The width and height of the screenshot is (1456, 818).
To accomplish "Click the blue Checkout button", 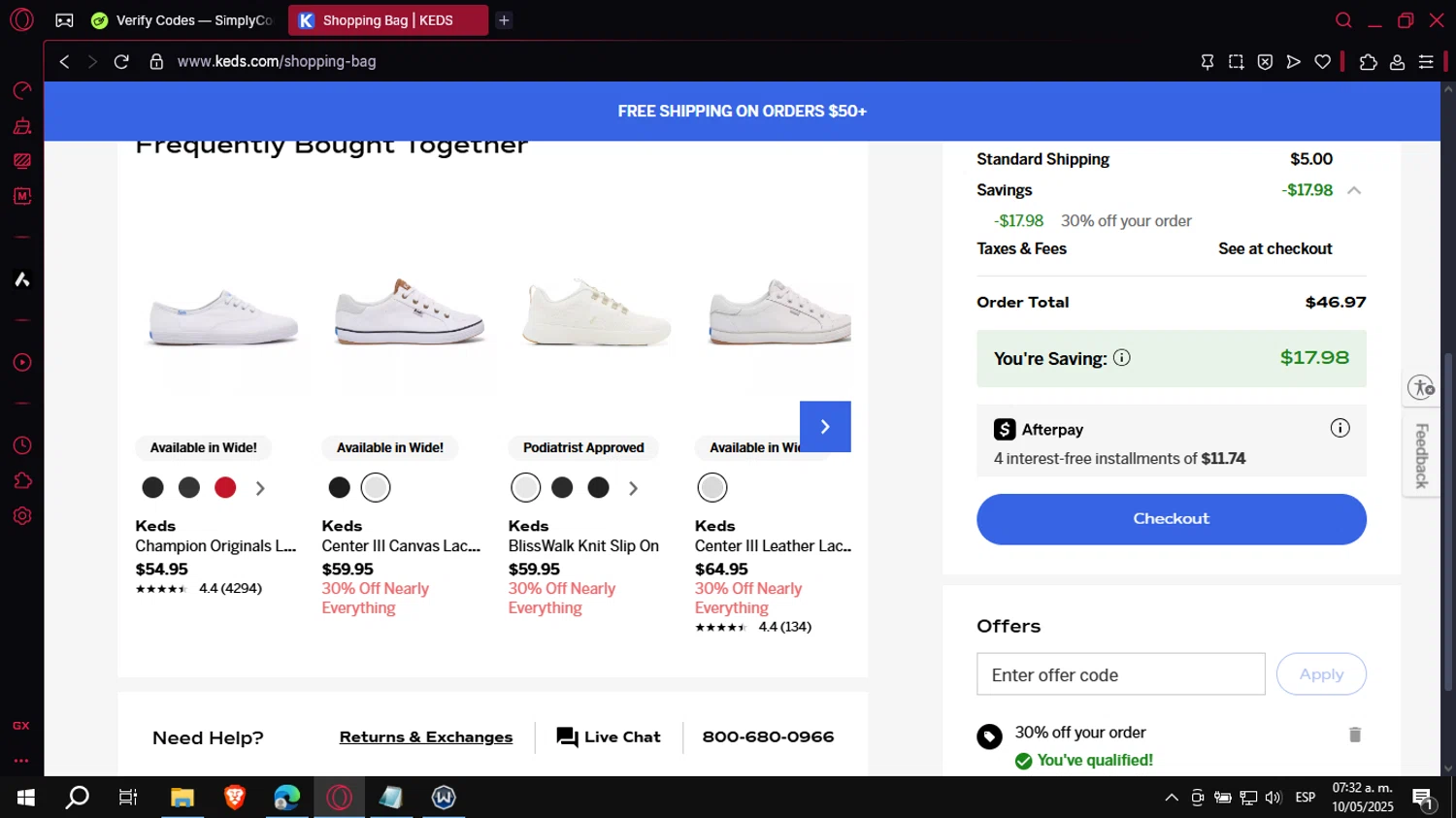I will click(x=1172, y=519).
